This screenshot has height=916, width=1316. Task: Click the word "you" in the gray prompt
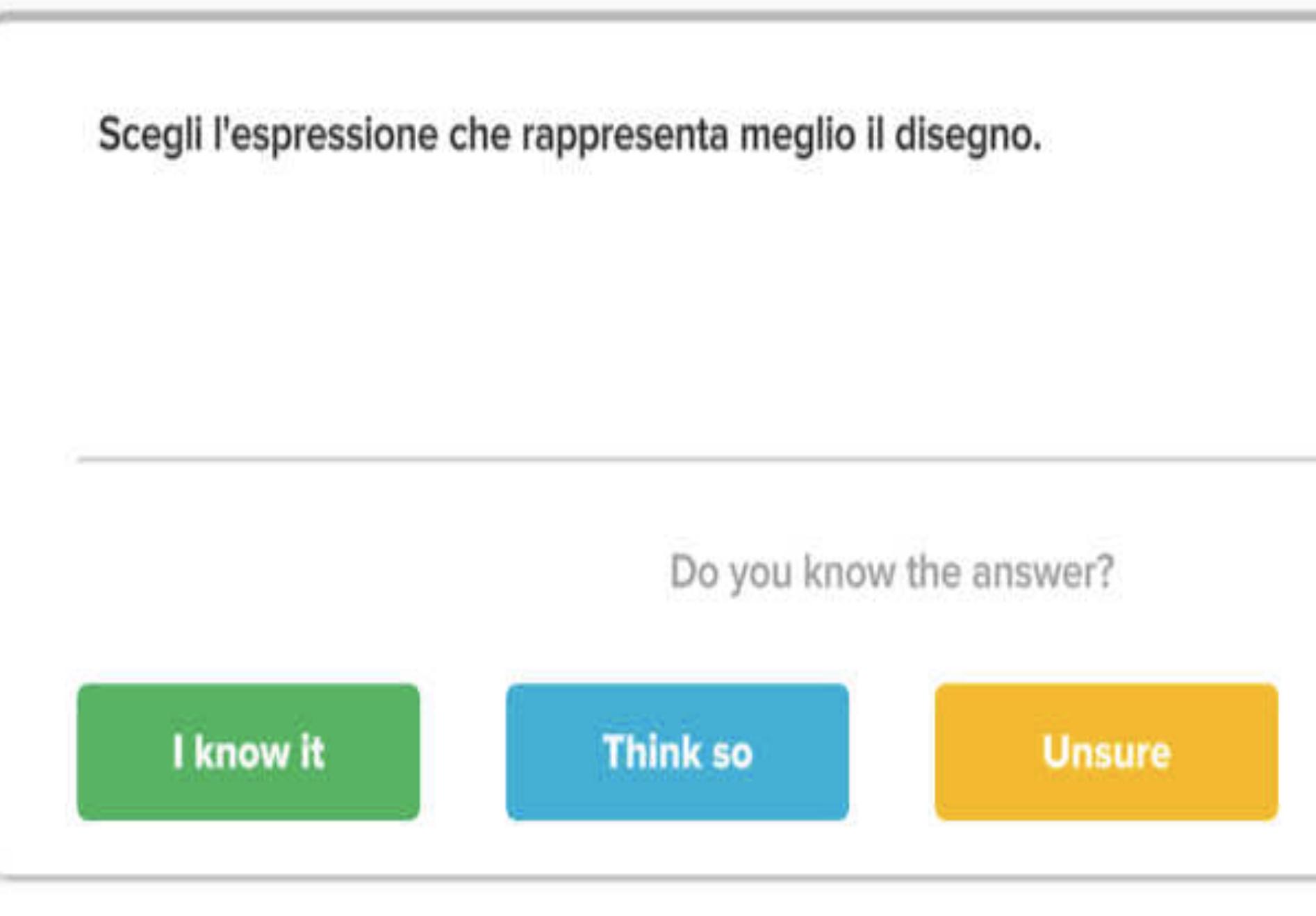point(761,572)
